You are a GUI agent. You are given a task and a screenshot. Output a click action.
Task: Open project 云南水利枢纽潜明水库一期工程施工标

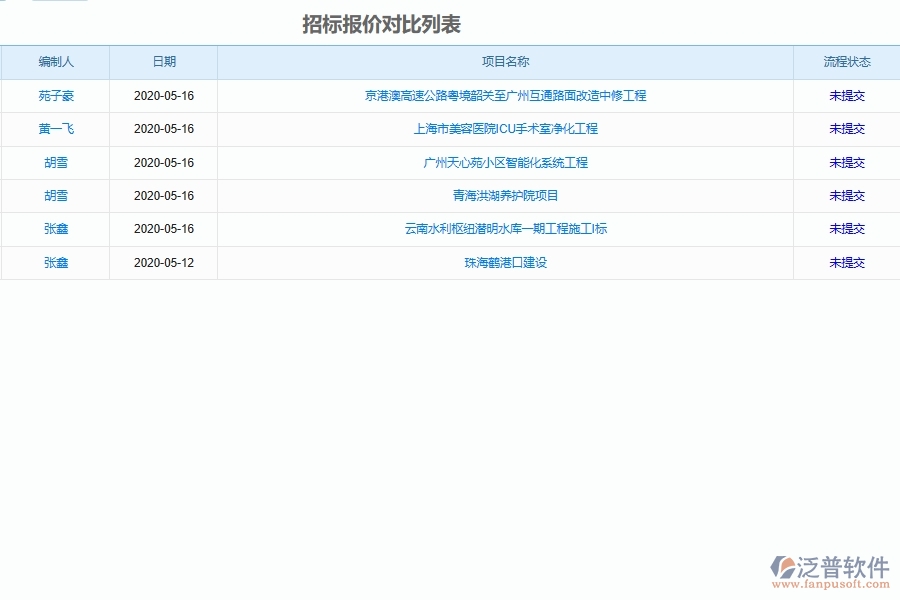click(505, 229)
